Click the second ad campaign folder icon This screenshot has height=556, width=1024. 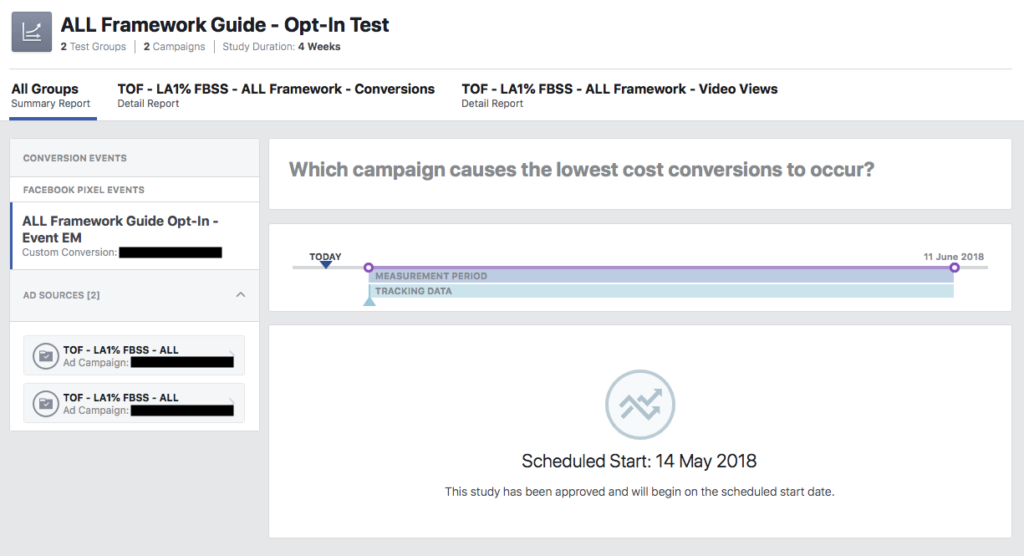44,403
